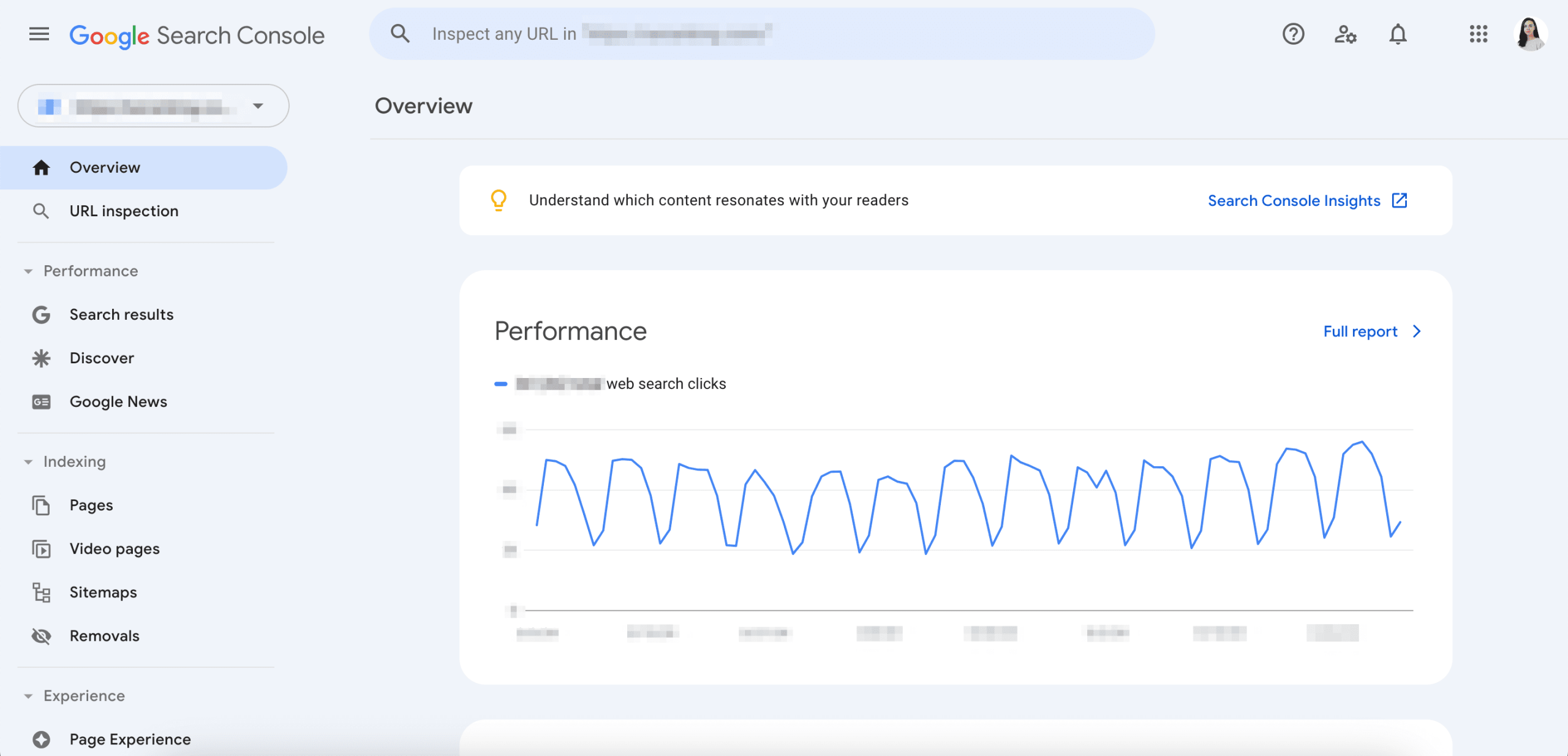Click the Page Experience icon
The image size is (1568, 756).
[41, 739]
